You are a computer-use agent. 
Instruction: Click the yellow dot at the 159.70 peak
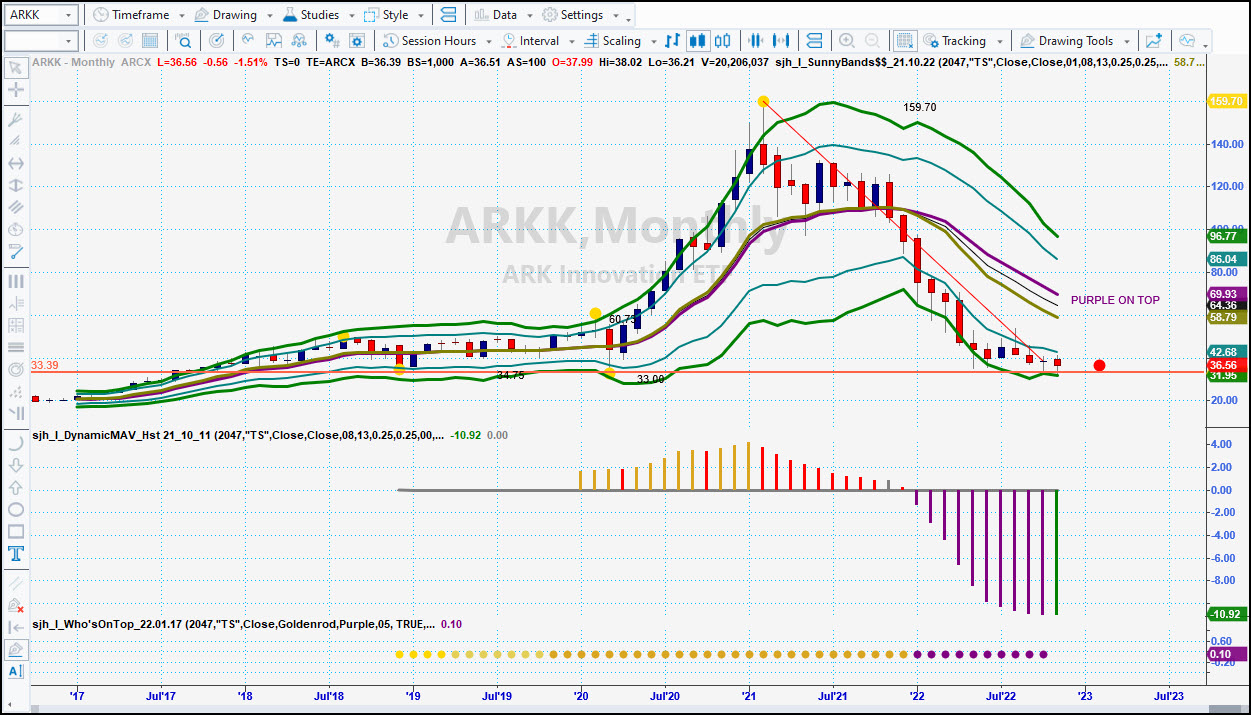(x=763, y=101)
